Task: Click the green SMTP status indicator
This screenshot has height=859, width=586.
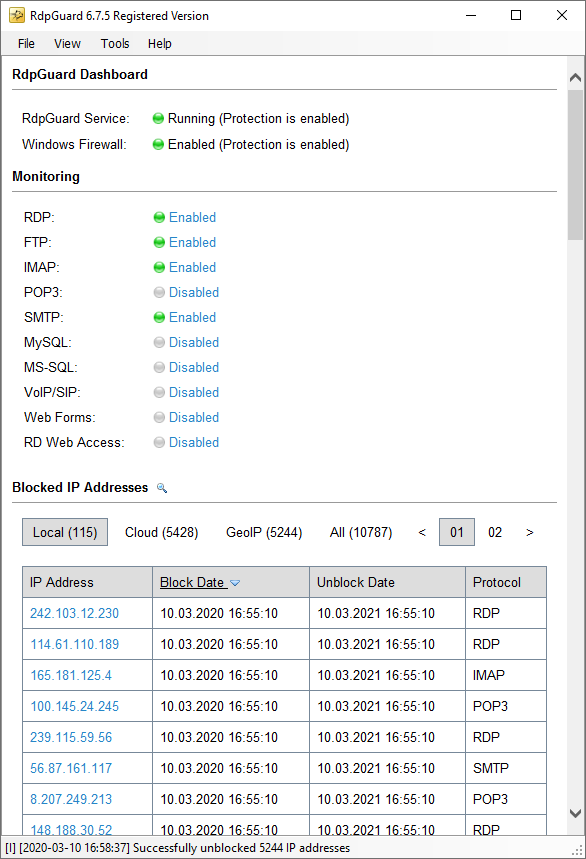Action: tap(159, 317)
